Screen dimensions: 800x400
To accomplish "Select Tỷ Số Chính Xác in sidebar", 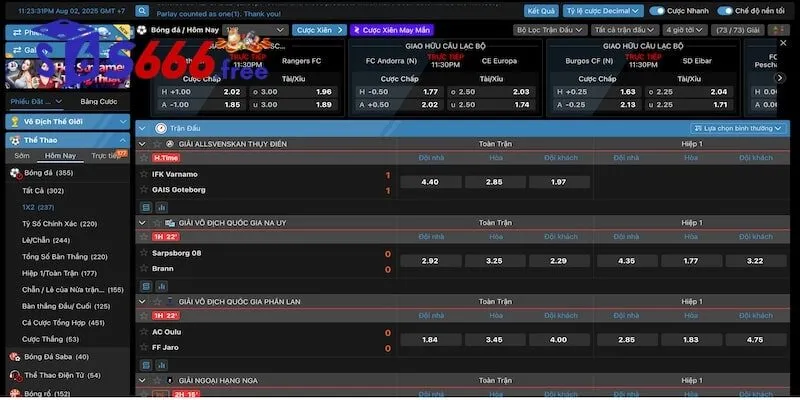I will coord(59,224).
